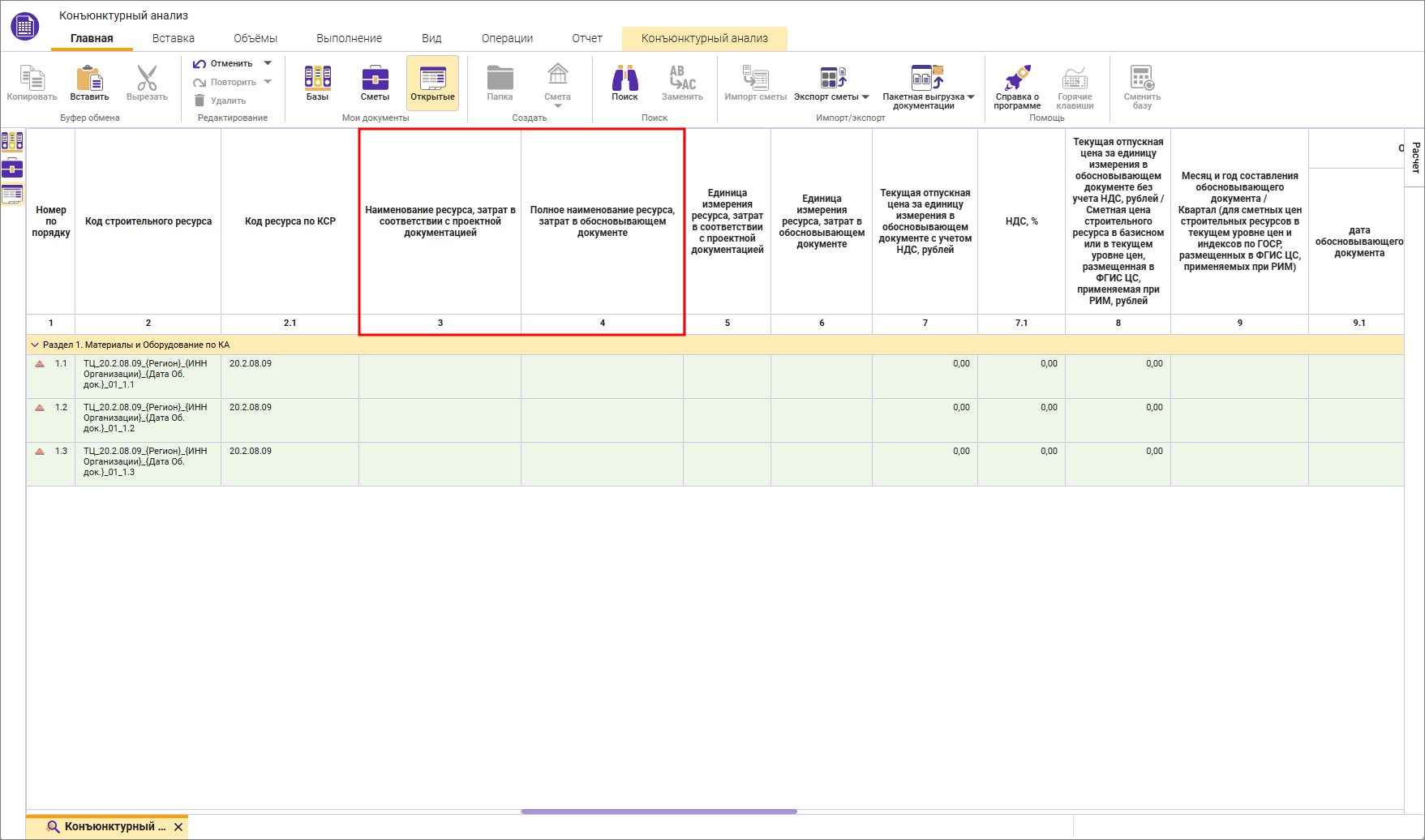Click the Отменить undo button
This screenshot has width=1425, height=840.
click(x=223, y=63)
